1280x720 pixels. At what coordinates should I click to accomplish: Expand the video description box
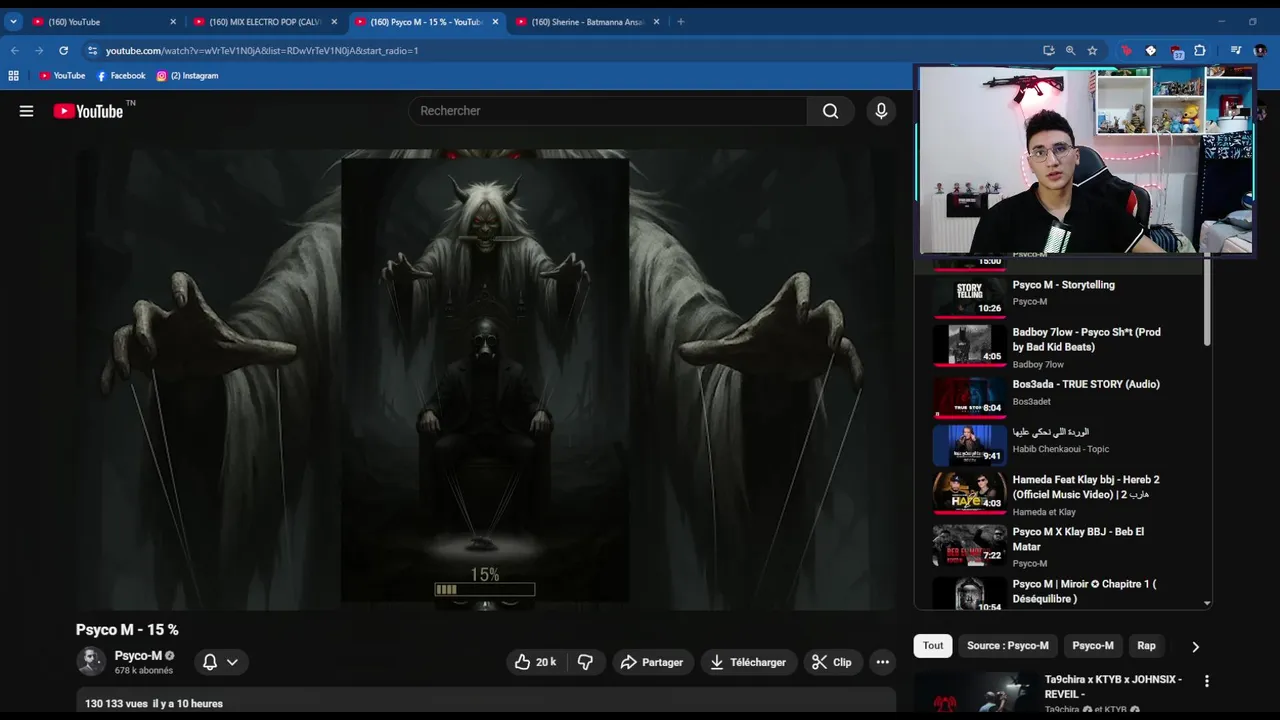486,700
